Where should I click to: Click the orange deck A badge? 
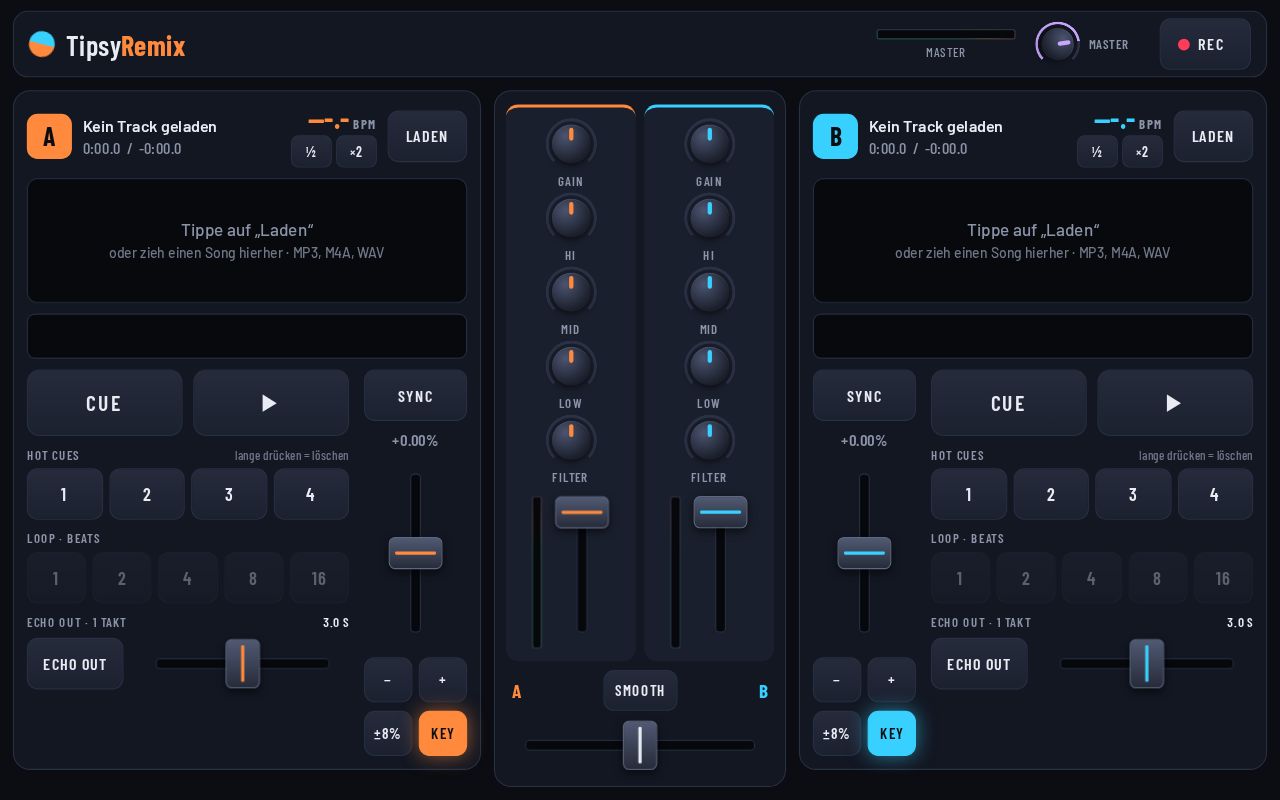coord(49,136)
